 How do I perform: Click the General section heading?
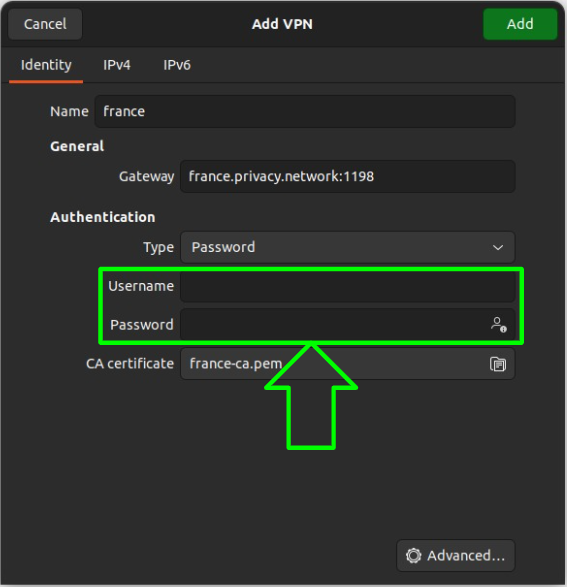point(77,146)
